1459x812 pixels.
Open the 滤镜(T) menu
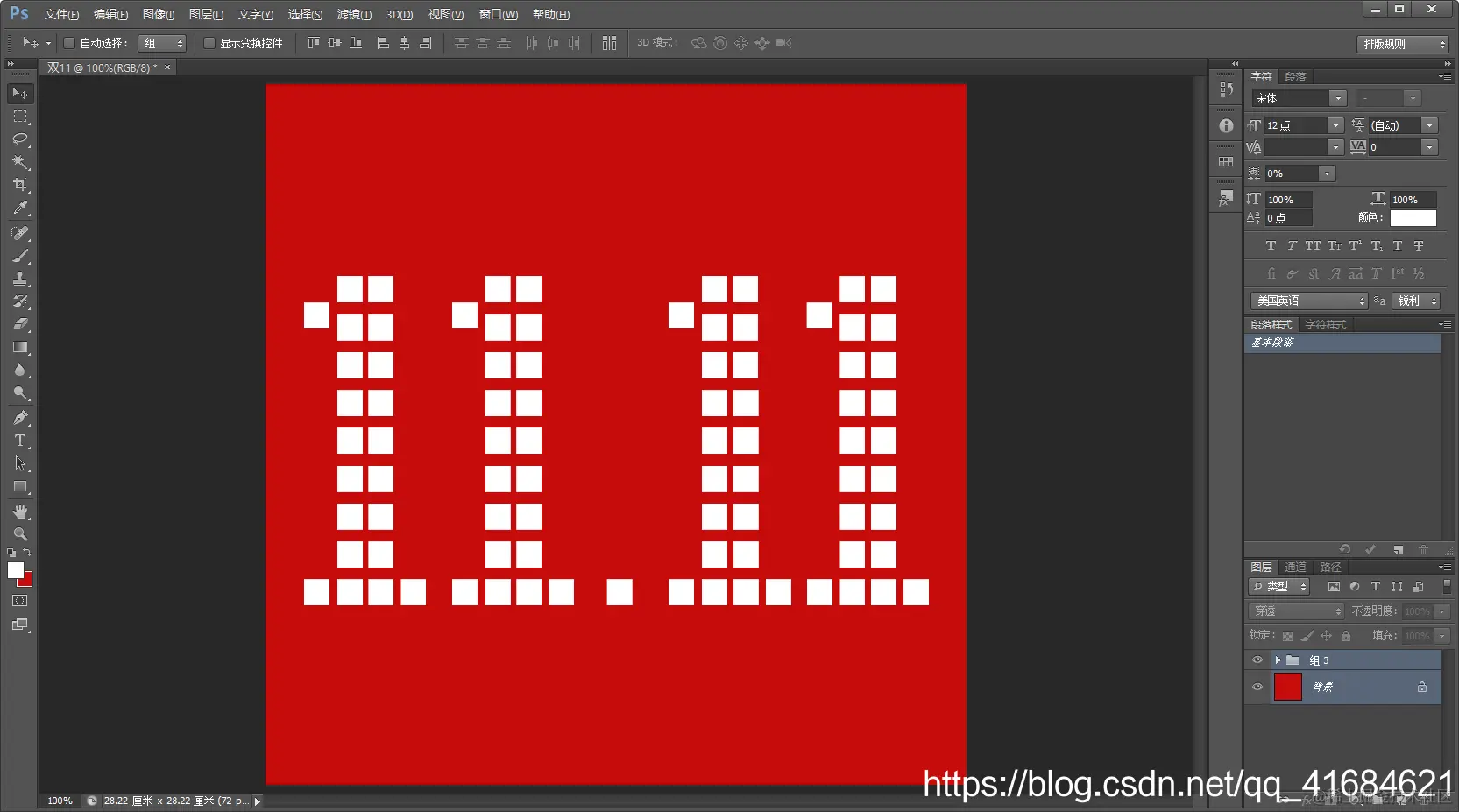(354, 15)
